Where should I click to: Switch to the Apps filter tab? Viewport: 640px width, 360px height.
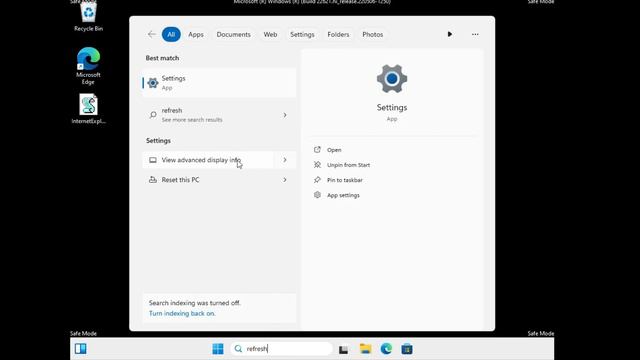(196, 34)
